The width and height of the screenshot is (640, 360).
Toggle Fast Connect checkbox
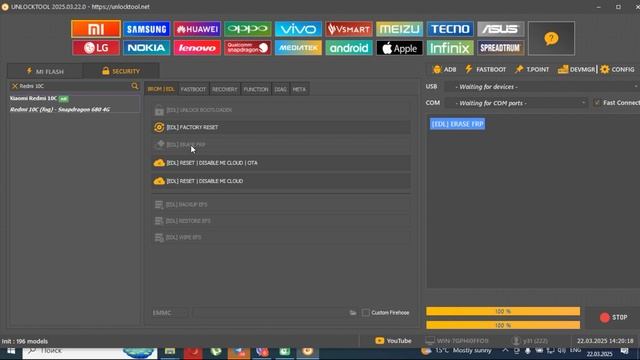[597, 103]
